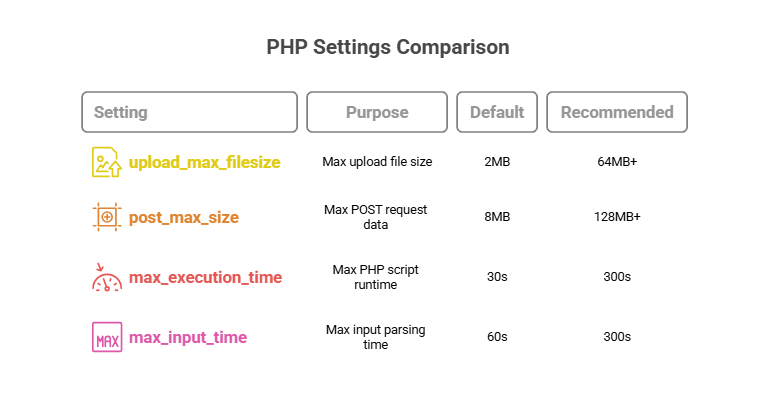This screenshot has height=417, width=760.
Task: Click the yellow image upload icon
Action: (x=107, y=162)
